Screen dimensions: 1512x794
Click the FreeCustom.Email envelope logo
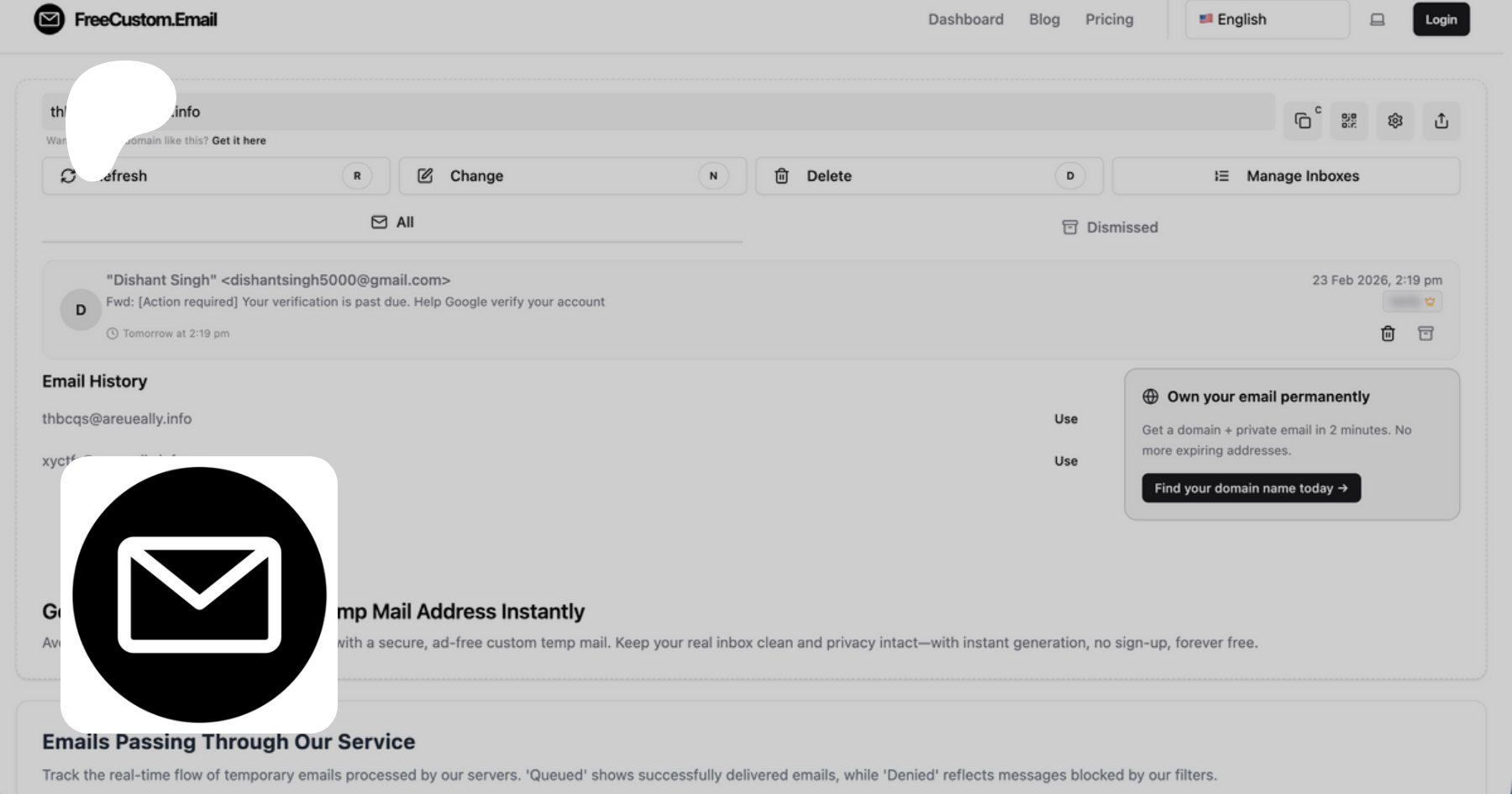(x=50, y=19)
